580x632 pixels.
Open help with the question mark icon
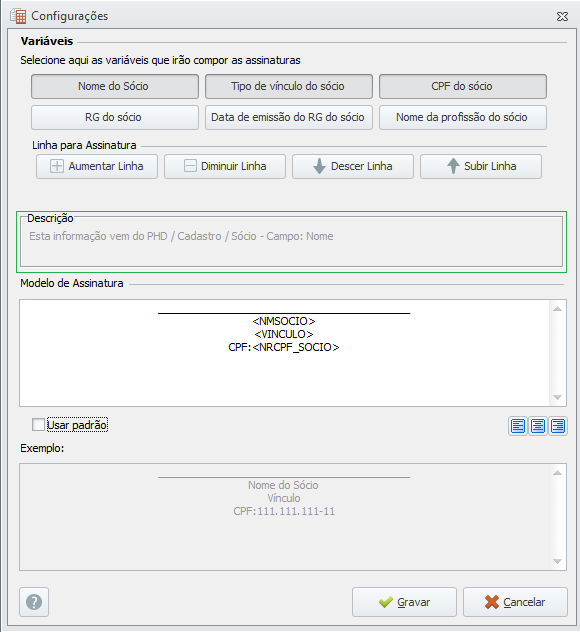pos(34,602)
